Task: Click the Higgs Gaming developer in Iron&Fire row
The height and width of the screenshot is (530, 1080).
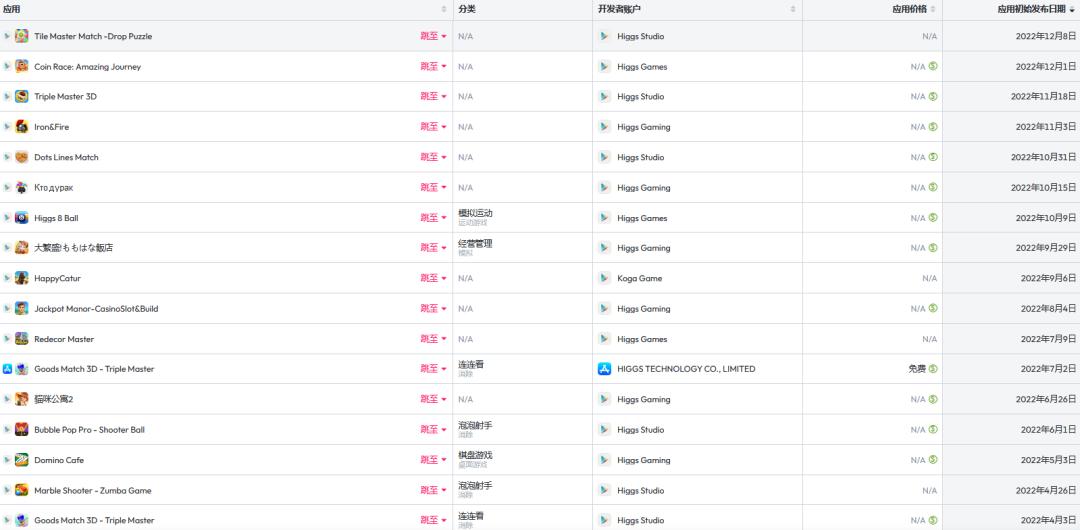Action: 643,127
